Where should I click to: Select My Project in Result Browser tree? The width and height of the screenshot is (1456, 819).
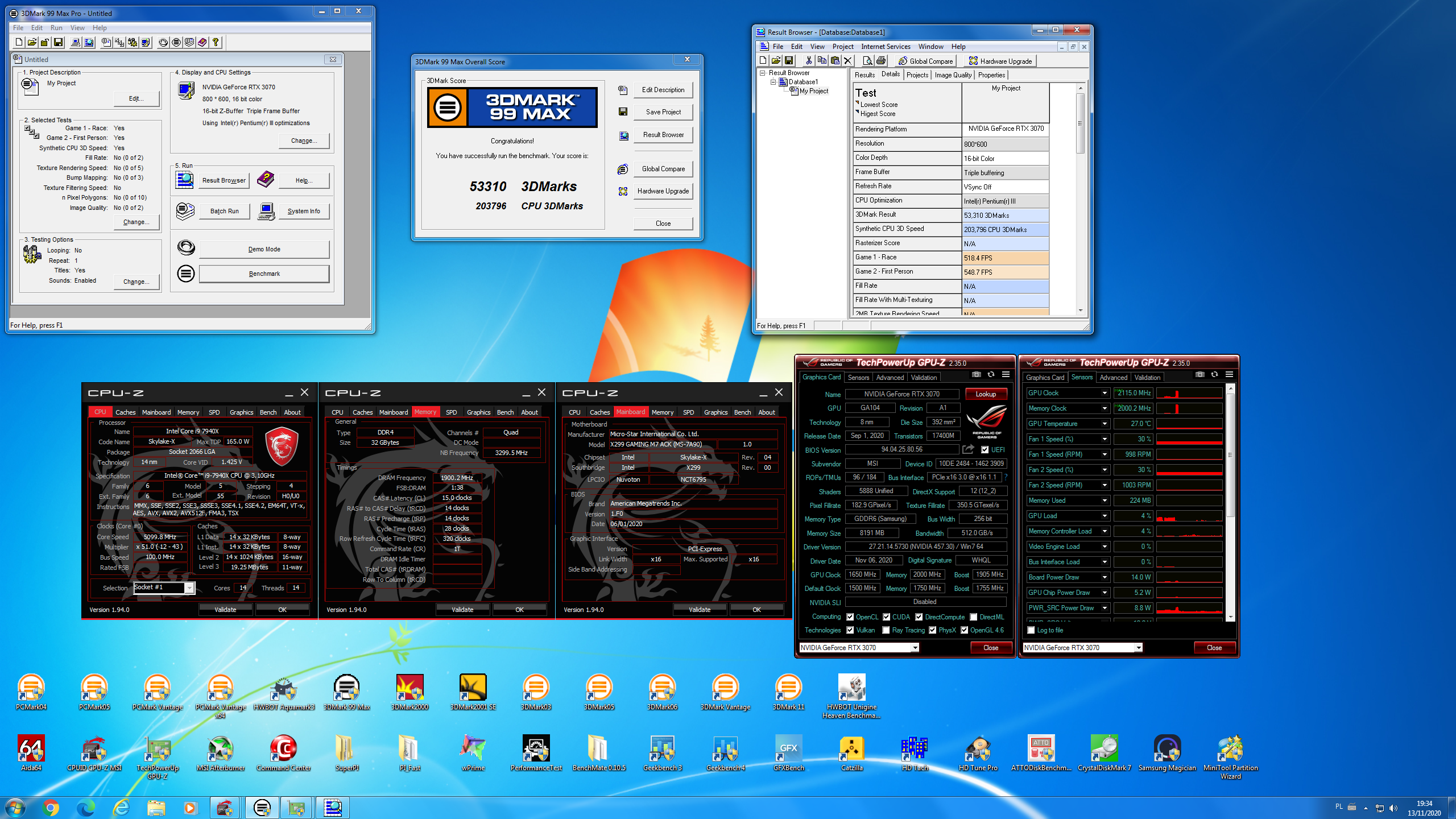[814, 91]
